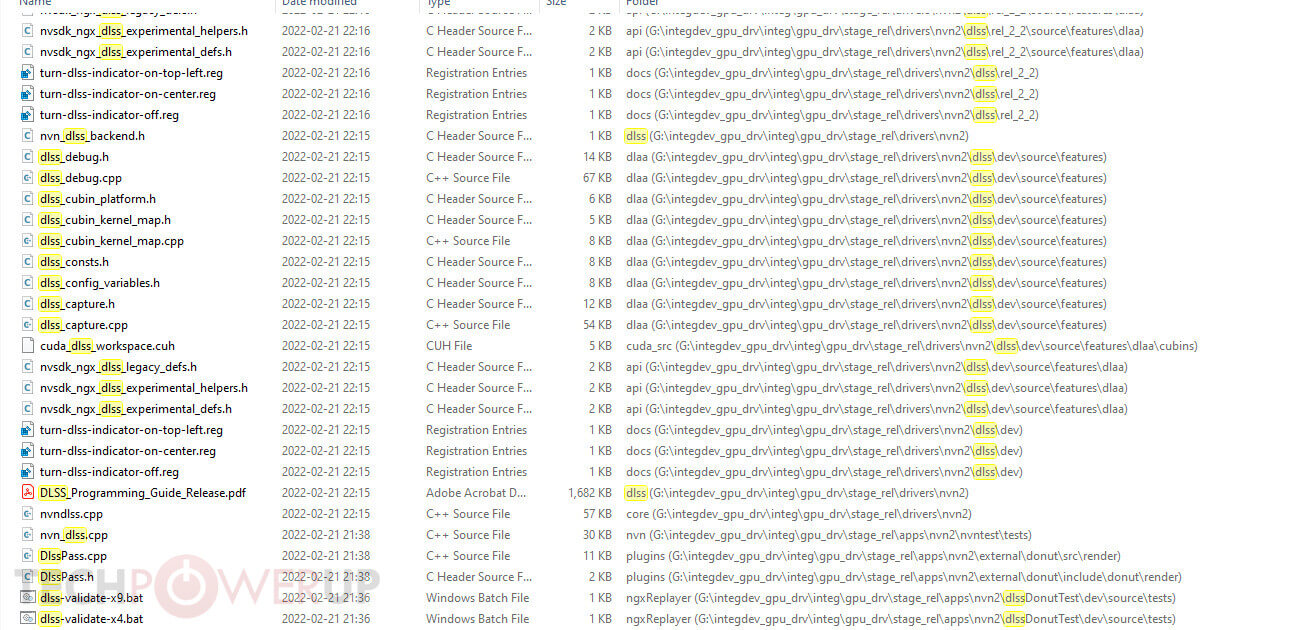Select the dlss_capture.h file
This screenshot has height=630, width=1316.
point(77,304)
